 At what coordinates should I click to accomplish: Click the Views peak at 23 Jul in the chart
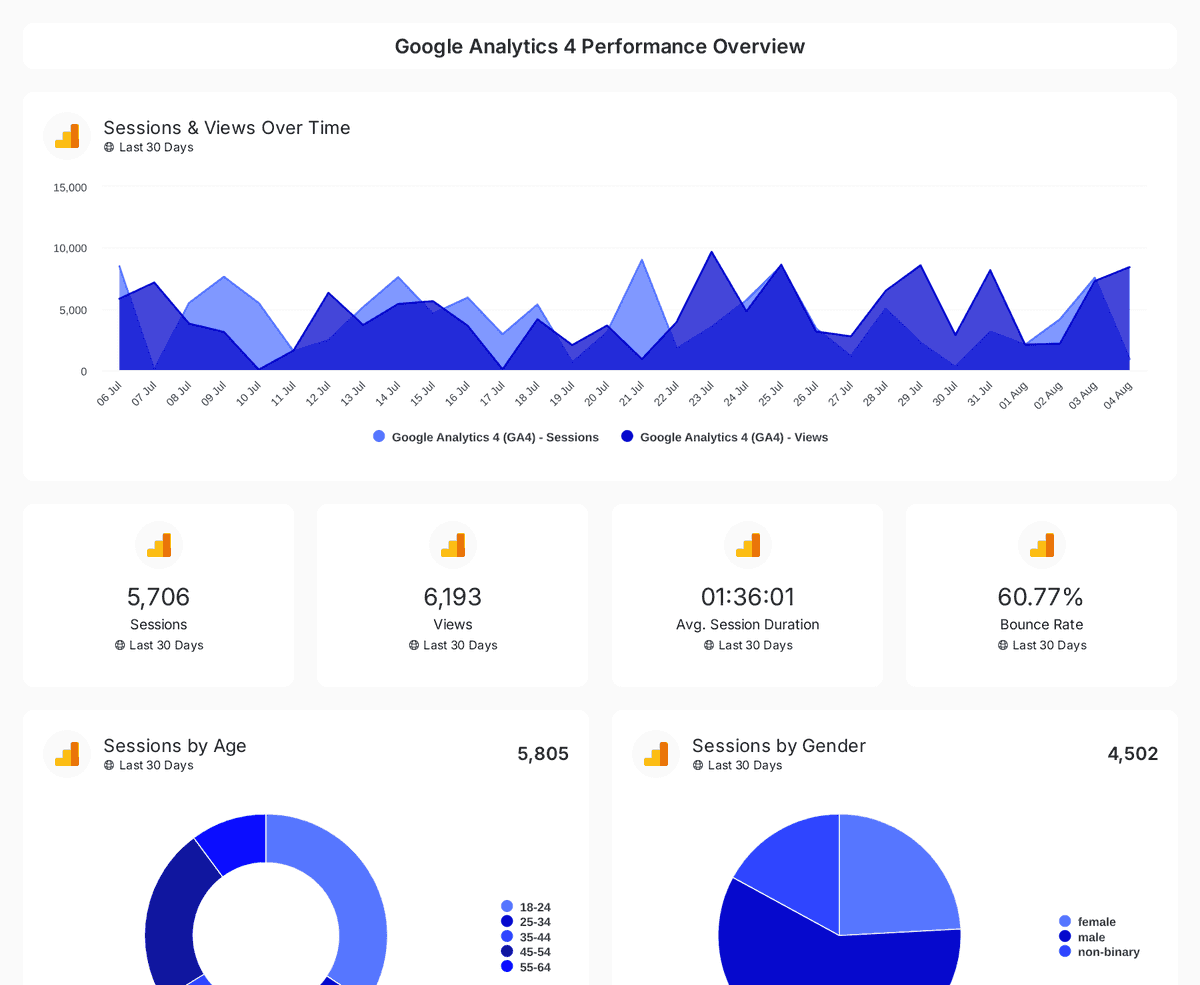click(x=711, y=252)
